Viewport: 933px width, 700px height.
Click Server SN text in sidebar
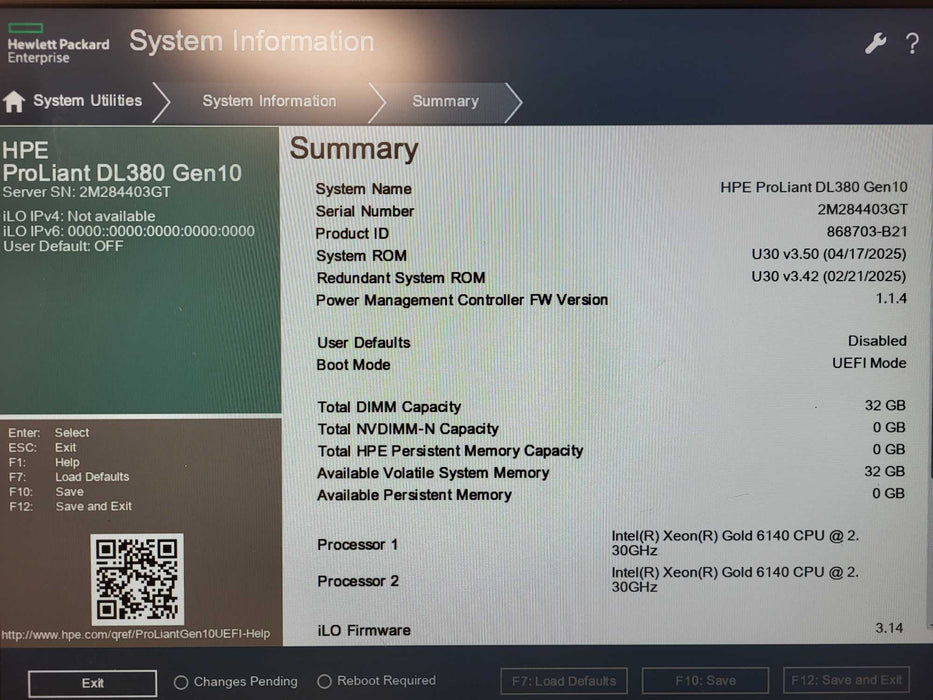pos(86,192)
